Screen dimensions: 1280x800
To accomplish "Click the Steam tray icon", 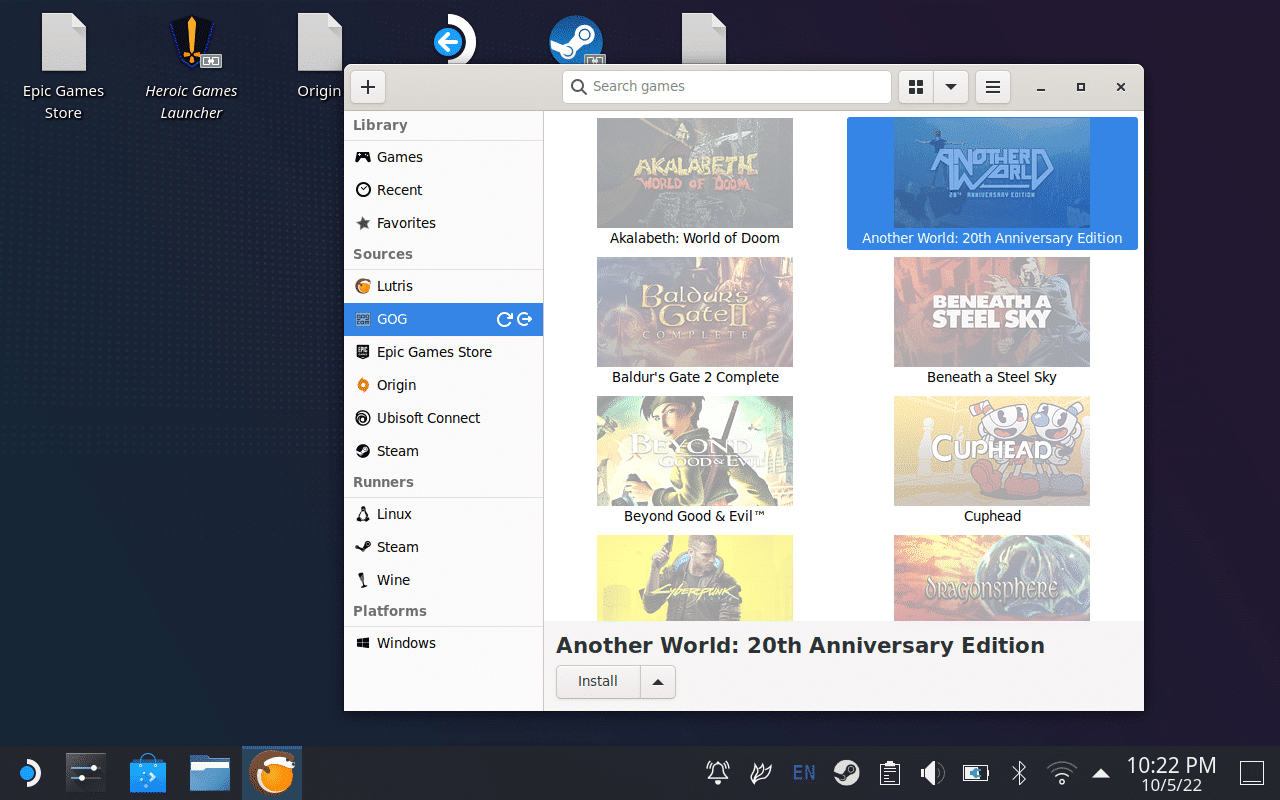I will click(847, 772).
